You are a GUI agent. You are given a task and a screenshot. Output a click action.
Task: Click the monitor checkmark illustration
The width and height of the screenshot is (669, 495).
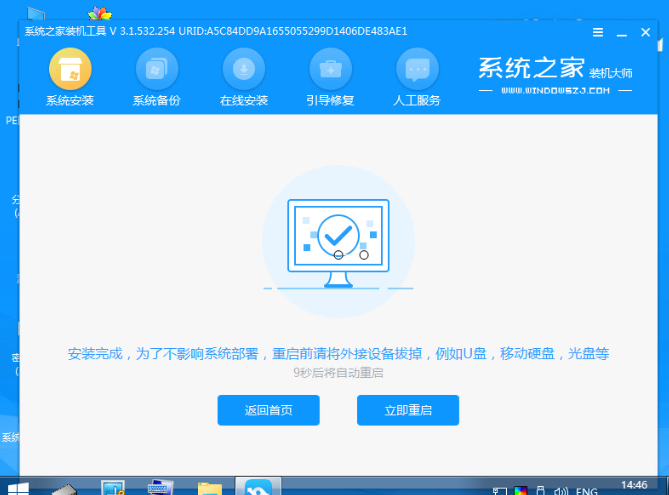coord(337,235)
